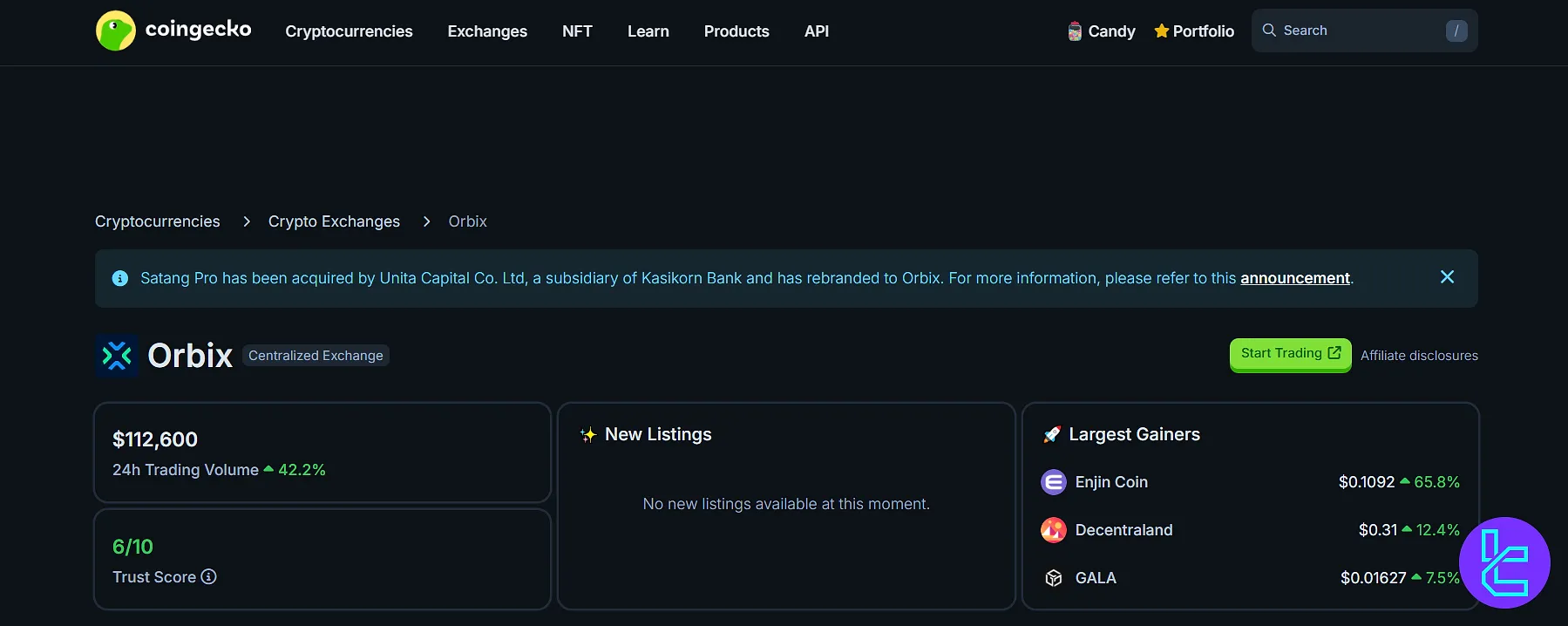Click the Start Trading button
This screenshot has height=626, width=1568.
click(1290, 354)
